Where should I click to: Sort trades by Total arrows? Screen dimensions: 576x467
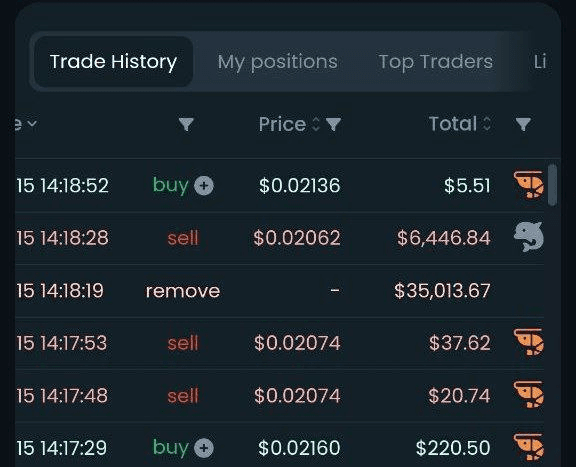[x=487, y=124]
